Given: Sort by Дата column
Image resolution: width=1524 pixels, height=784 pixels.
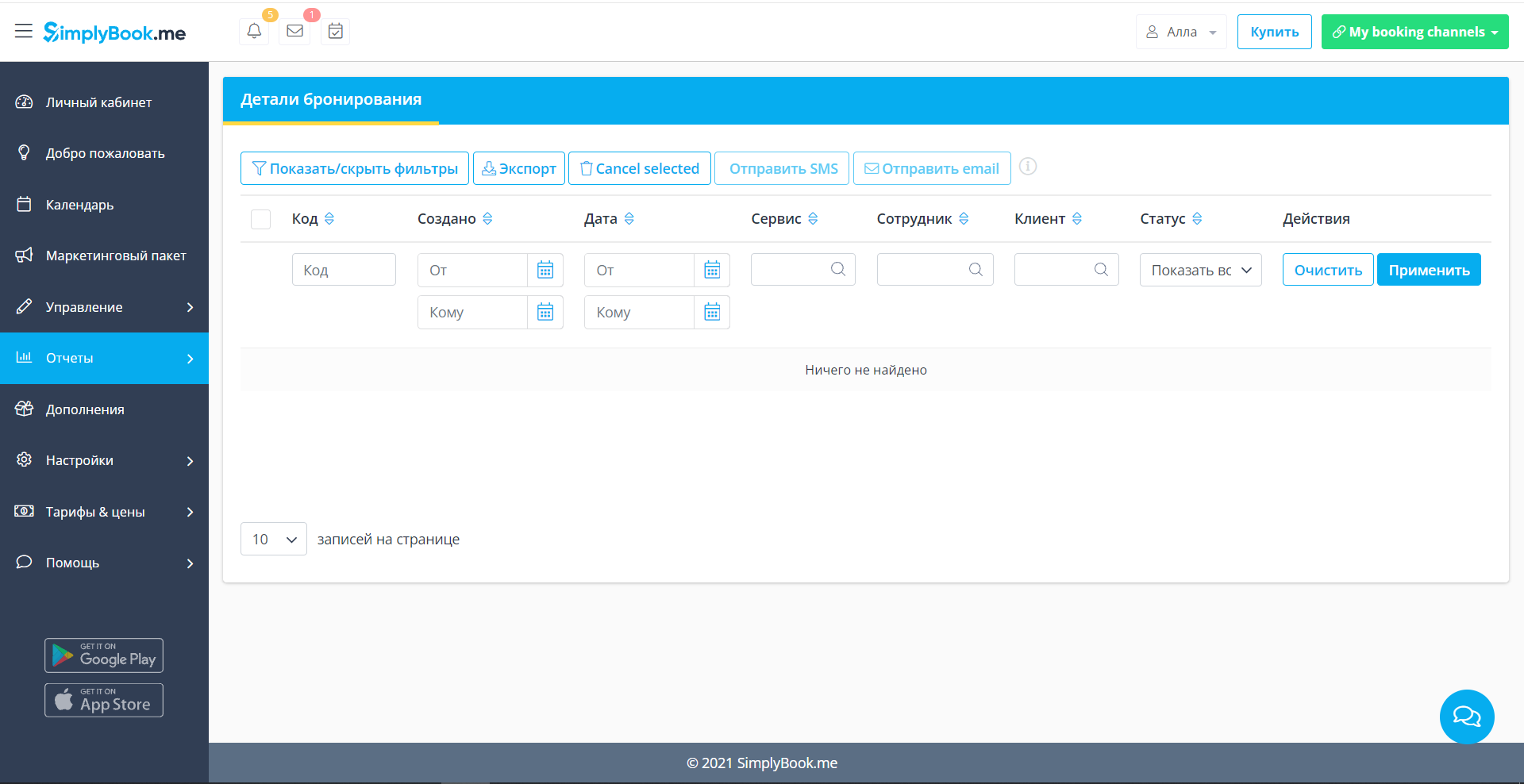Looking at the screenshot, I should pos(629,219).
